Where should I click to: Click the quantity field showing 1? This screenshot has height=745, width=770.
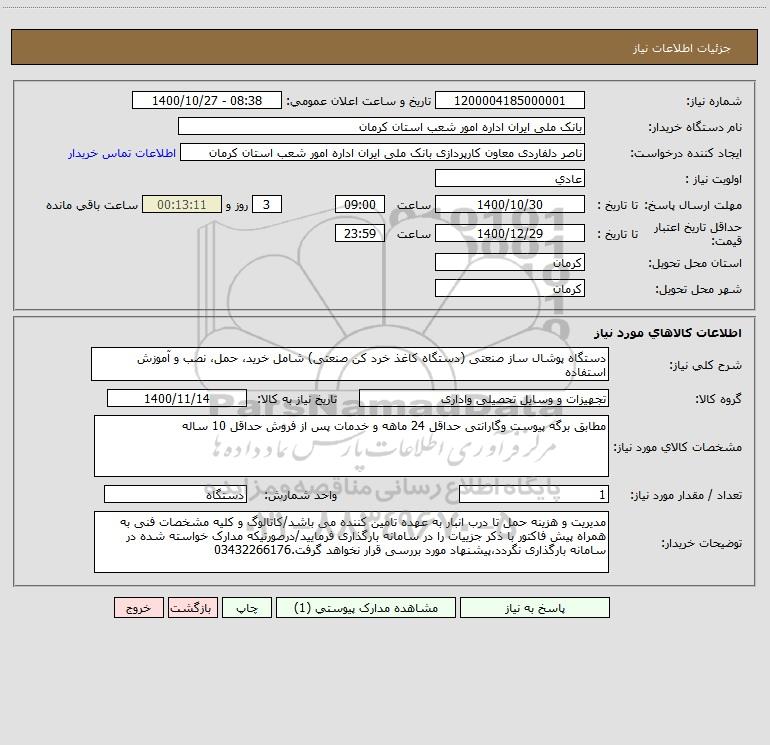[534, 494]
